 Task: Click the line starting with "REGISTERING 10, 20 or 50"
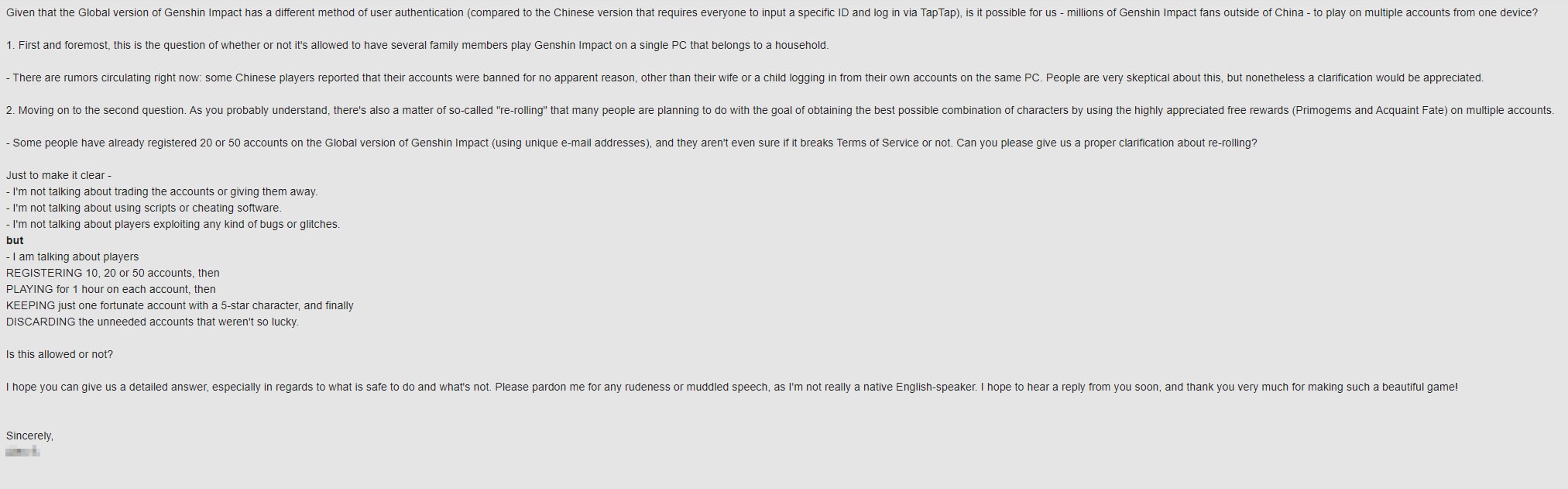113,273
